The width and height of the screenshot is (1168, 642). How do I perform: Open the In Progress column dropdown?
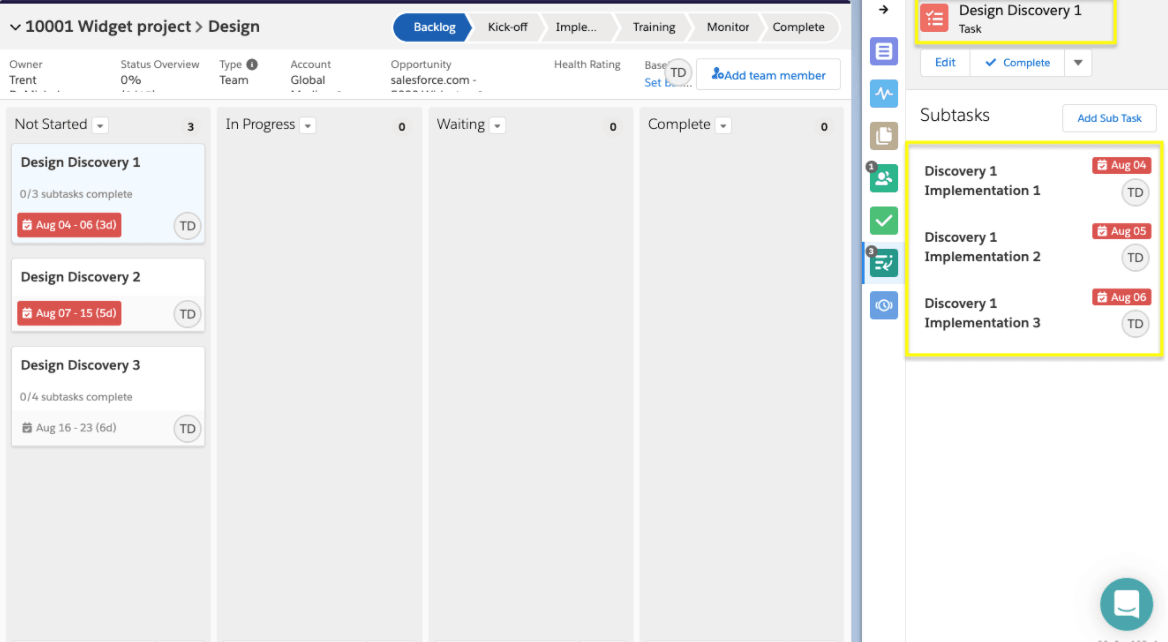[308, 125]
